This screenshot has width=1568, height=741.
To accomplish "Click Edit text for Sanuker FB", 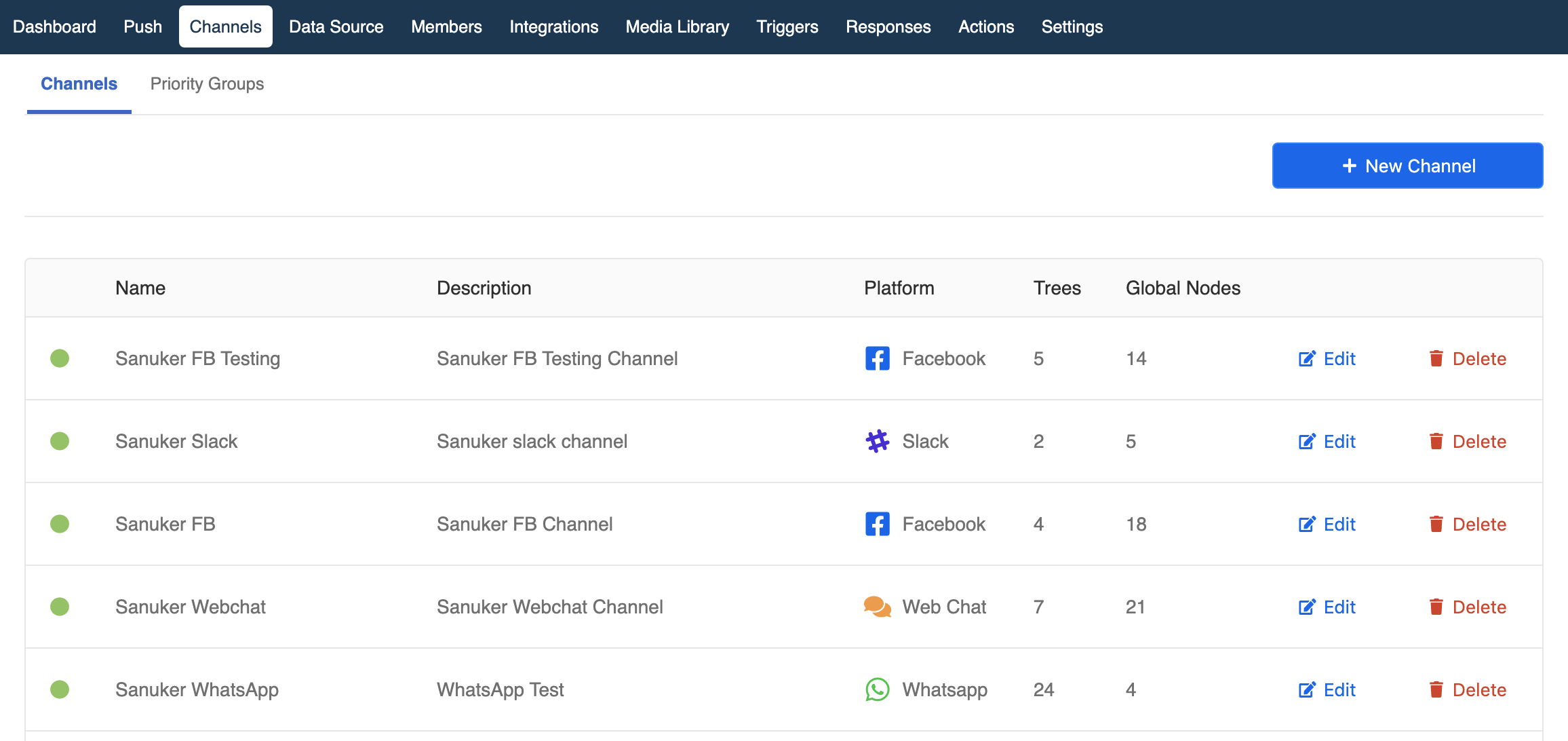I will pos(1339,524).
